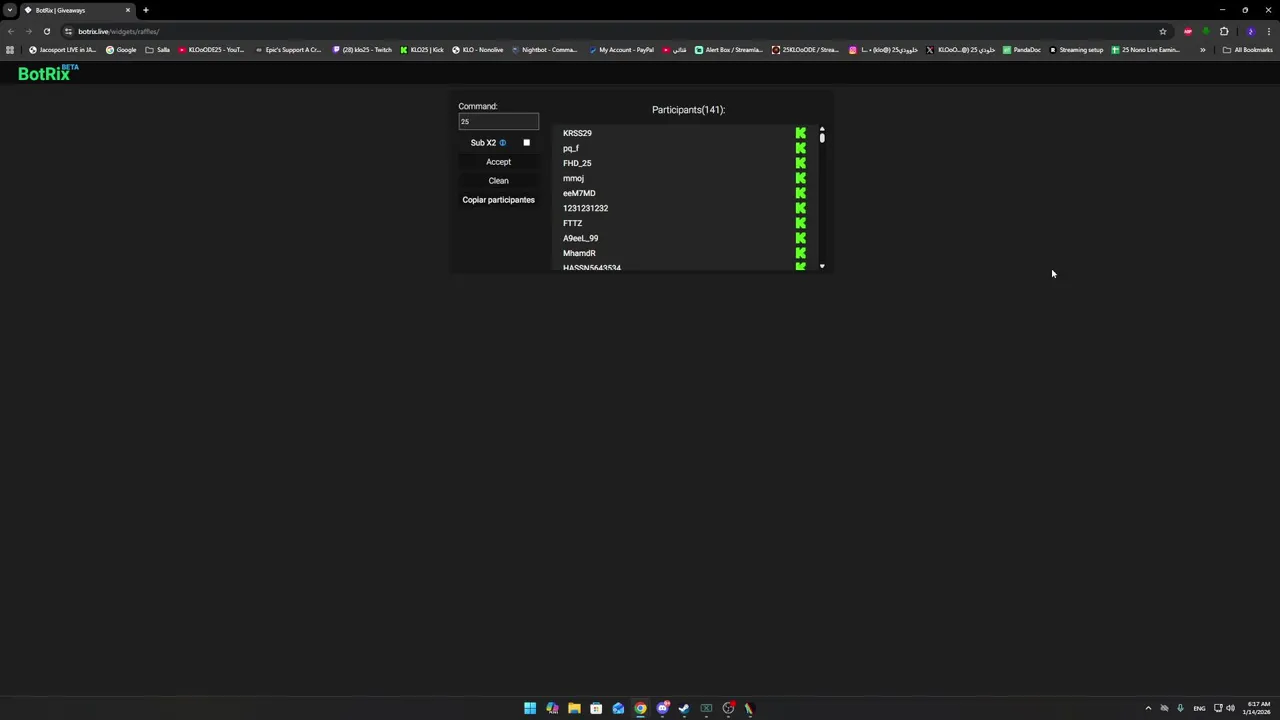Open the PandaDoc bookmark

tap(1021, 50)
